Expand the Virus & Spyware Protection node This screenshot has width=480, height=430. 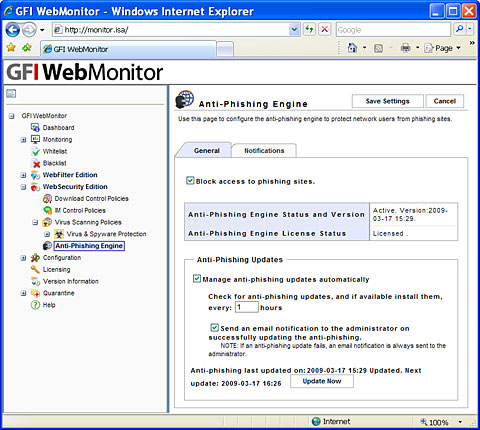point(47,234)
